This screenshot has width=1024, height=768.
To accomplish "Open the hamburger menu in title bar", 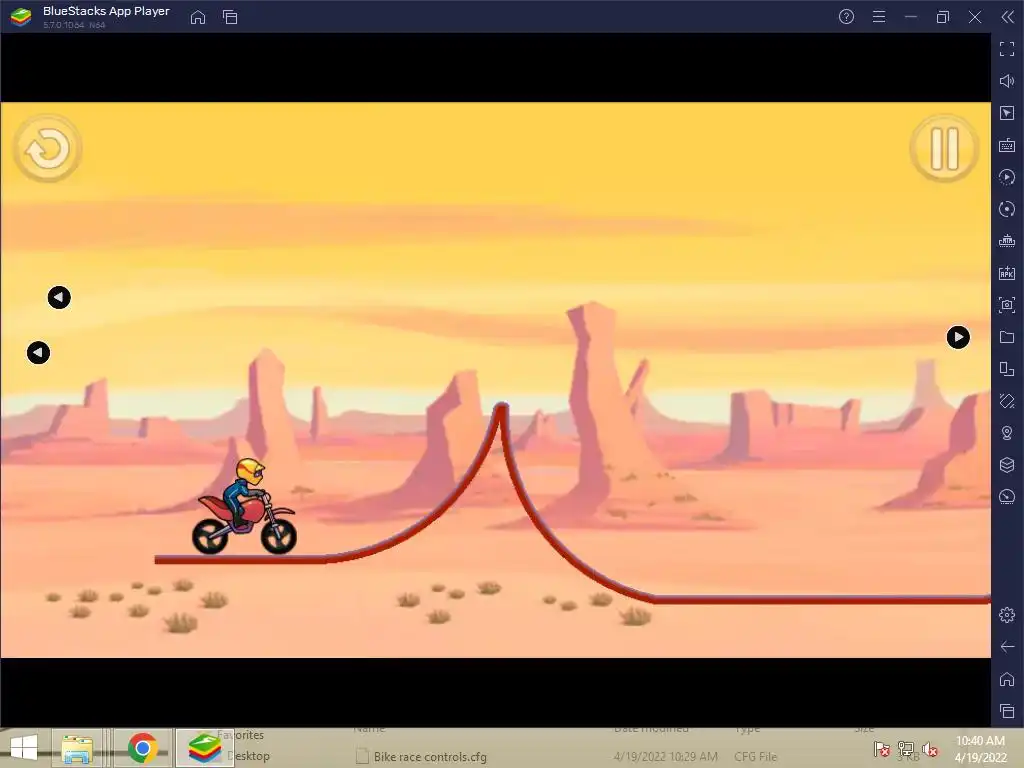I will [879, 17].
